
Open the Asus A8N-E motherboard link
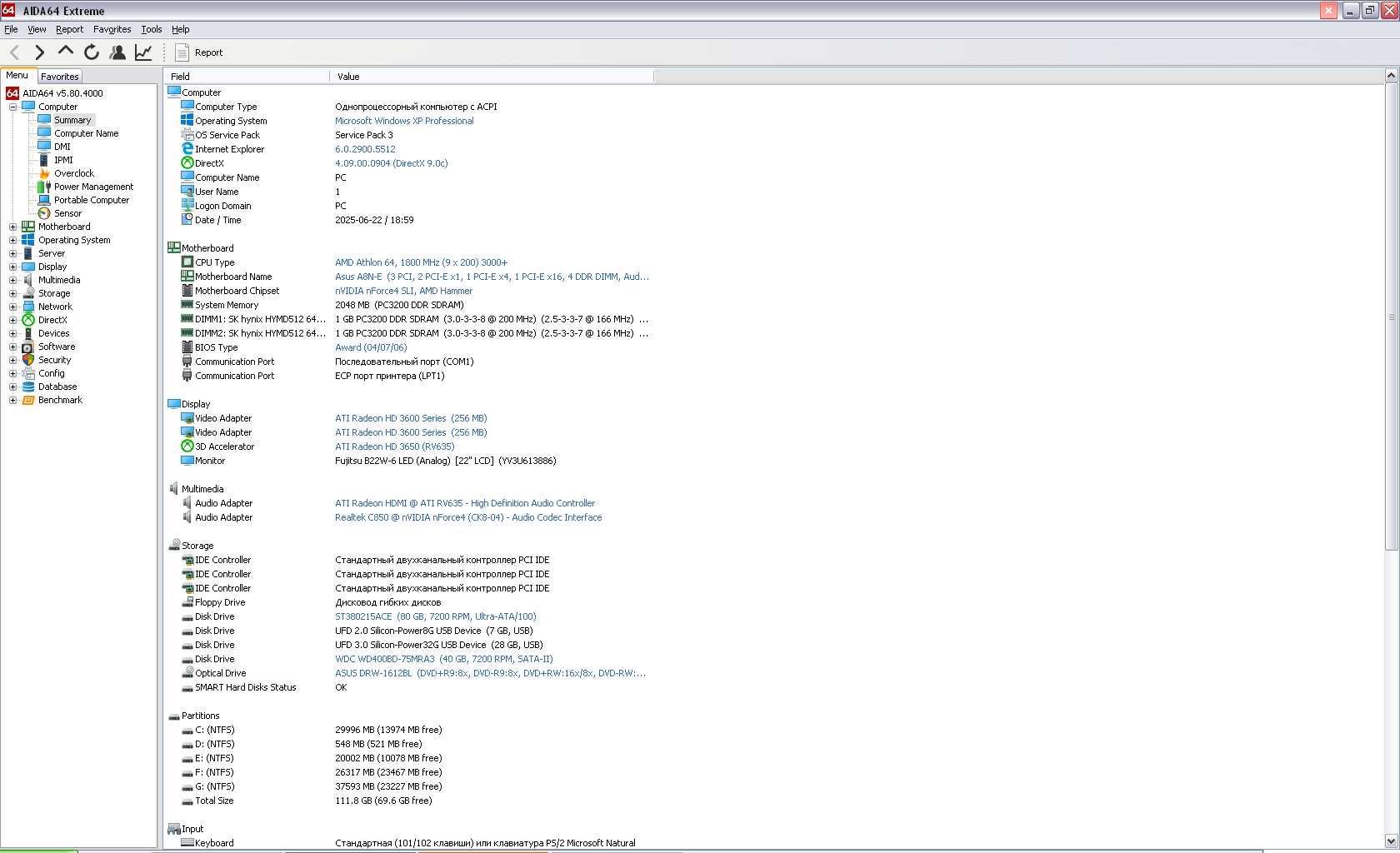492,277
